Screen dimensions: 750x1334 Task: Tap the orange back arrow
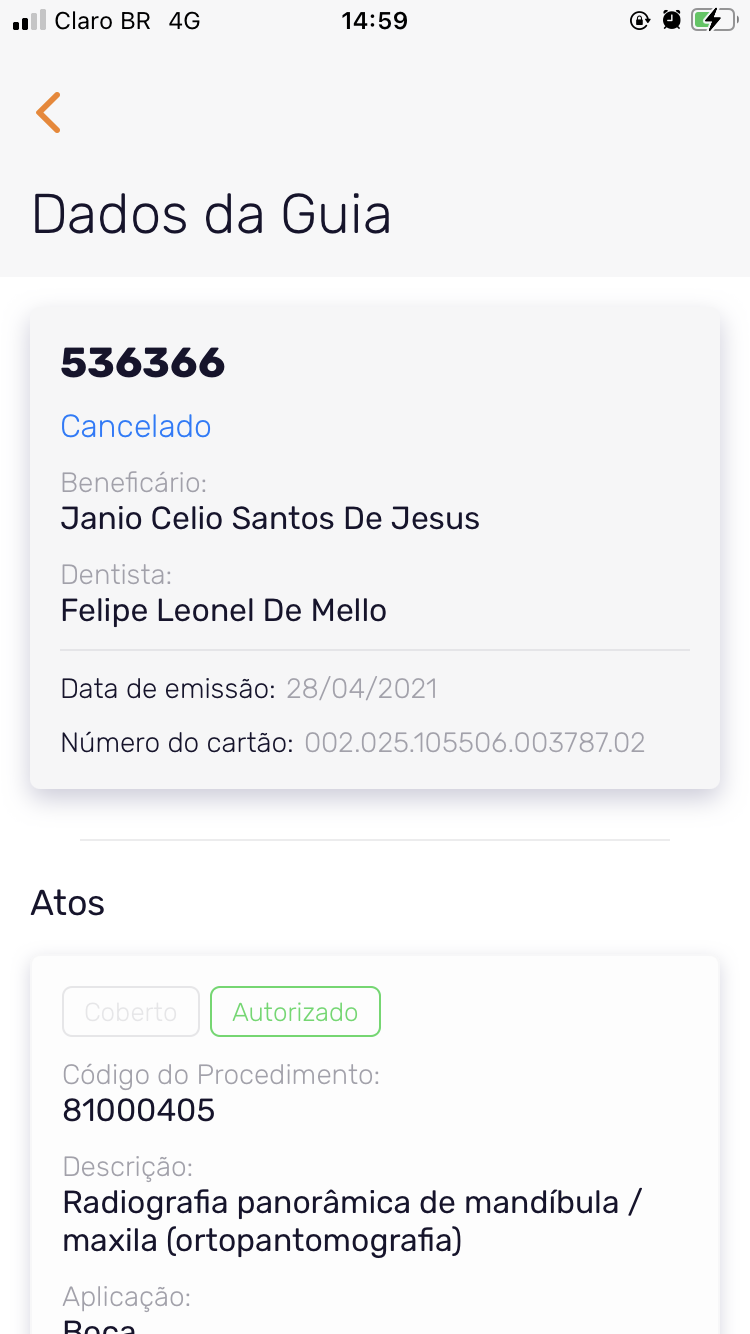click(48, 112)
